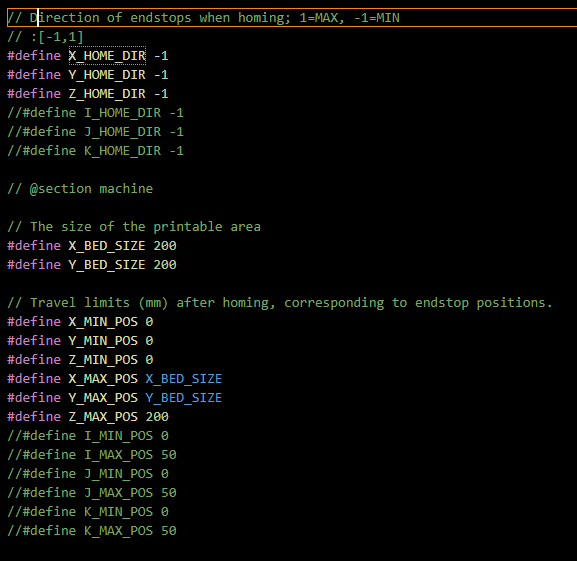The image size is (577, 561).
Task: Click the Y_BED_SIZE define name
Action: tap(107, 264)
